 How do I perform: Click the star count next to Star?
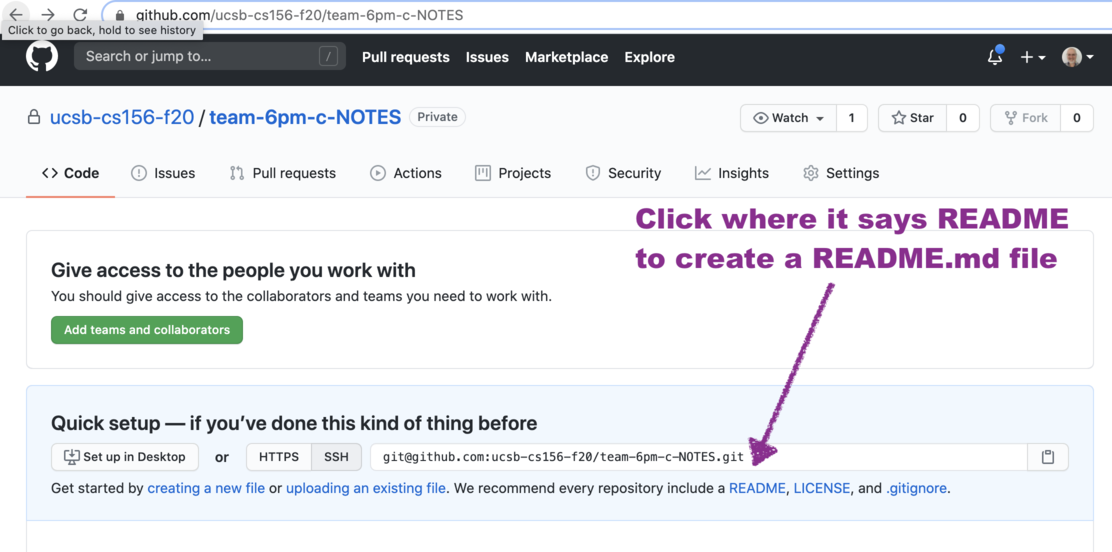pyautogui.click(x=962, y=118)
